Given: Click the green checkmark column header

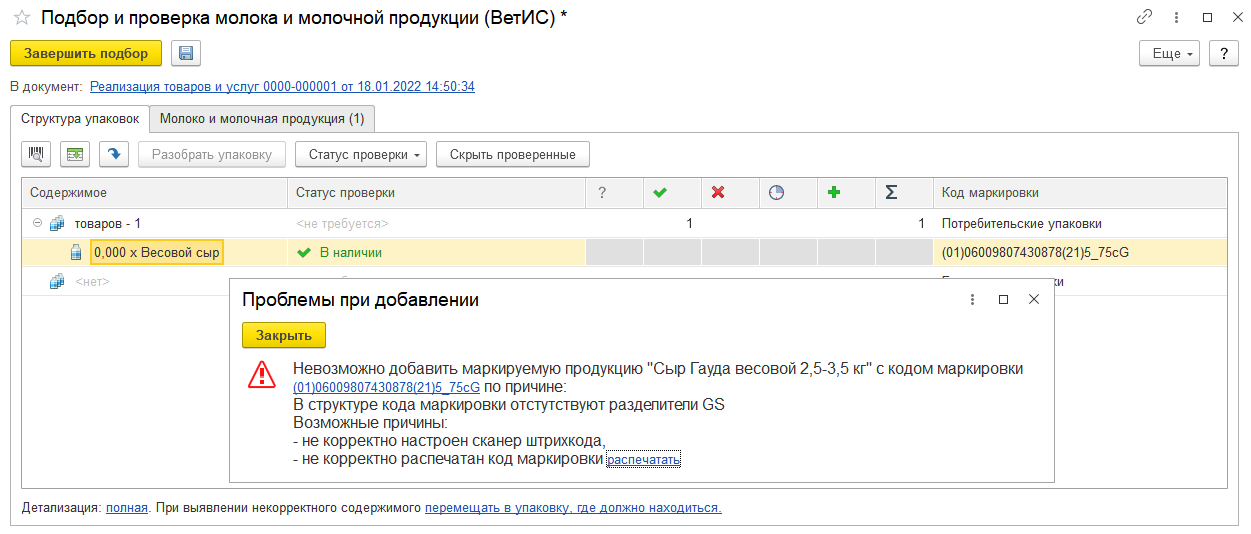Looking at the screenshot, I should point(660,193).
